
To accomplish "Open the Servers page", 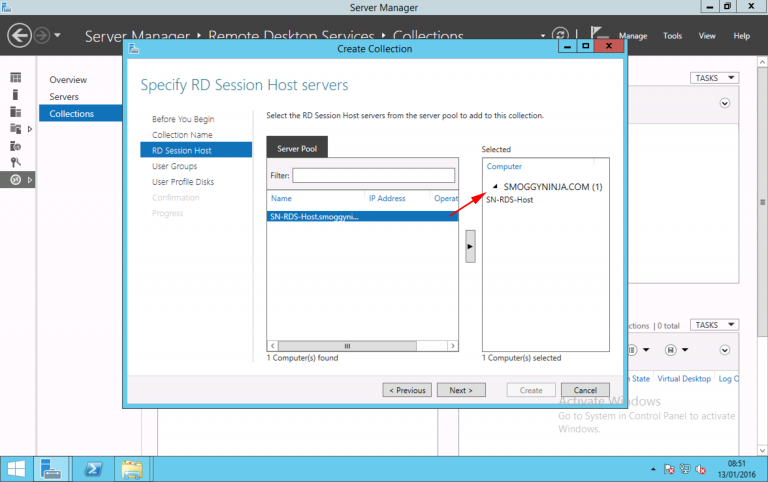I will [64, 96].
